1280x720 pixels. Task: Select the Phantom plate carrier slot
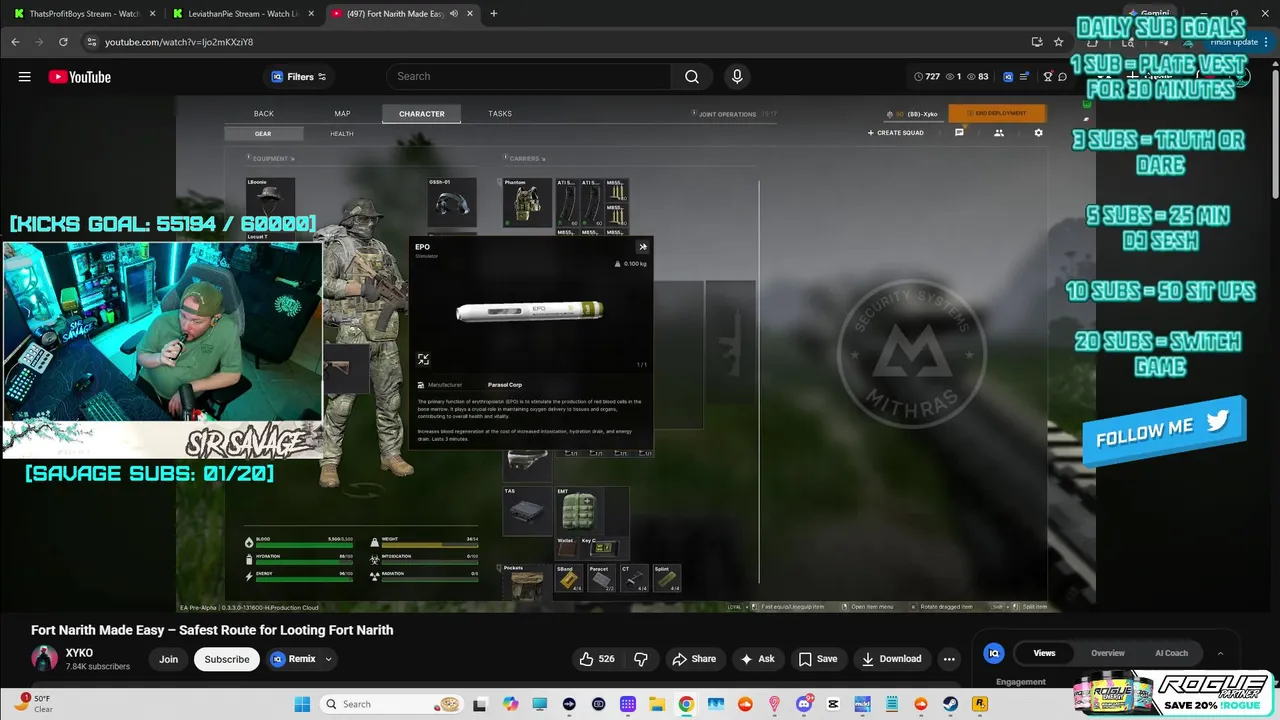click(x=527, y=204)
